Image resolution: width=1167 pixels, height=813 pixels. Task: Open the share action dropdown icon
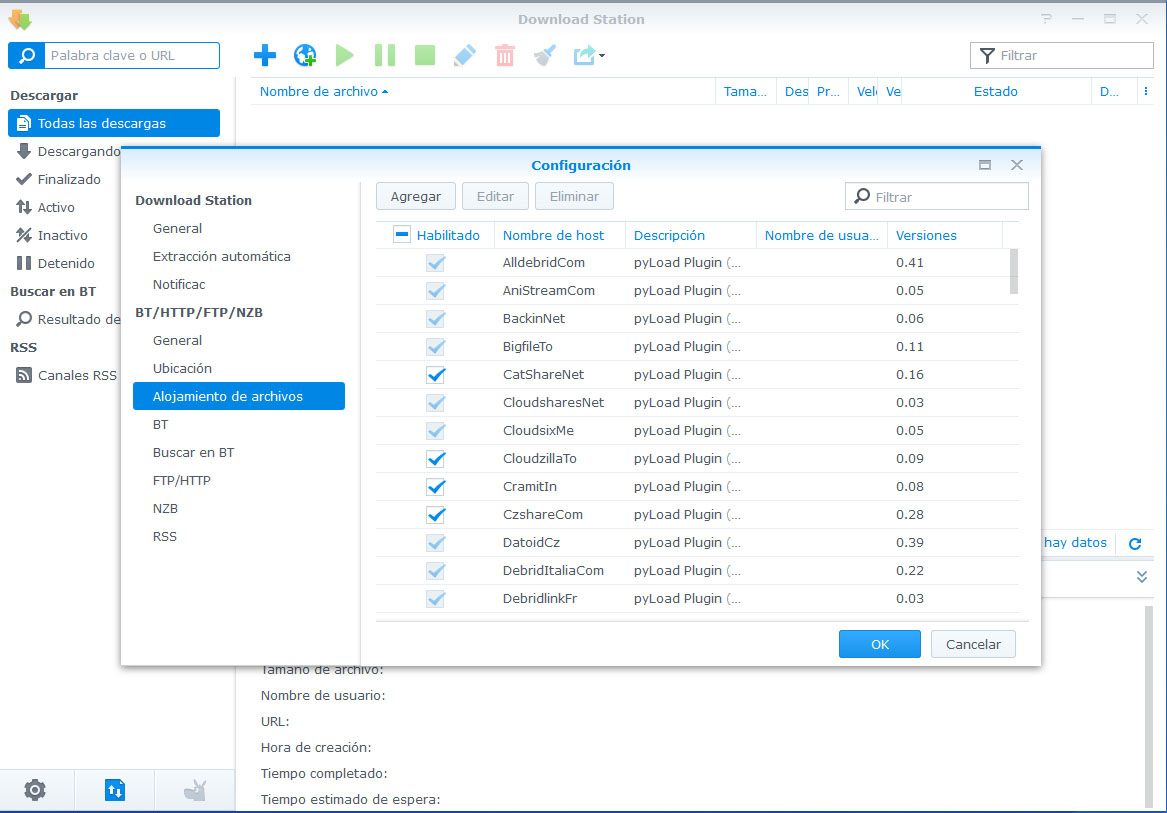point(589,55)
